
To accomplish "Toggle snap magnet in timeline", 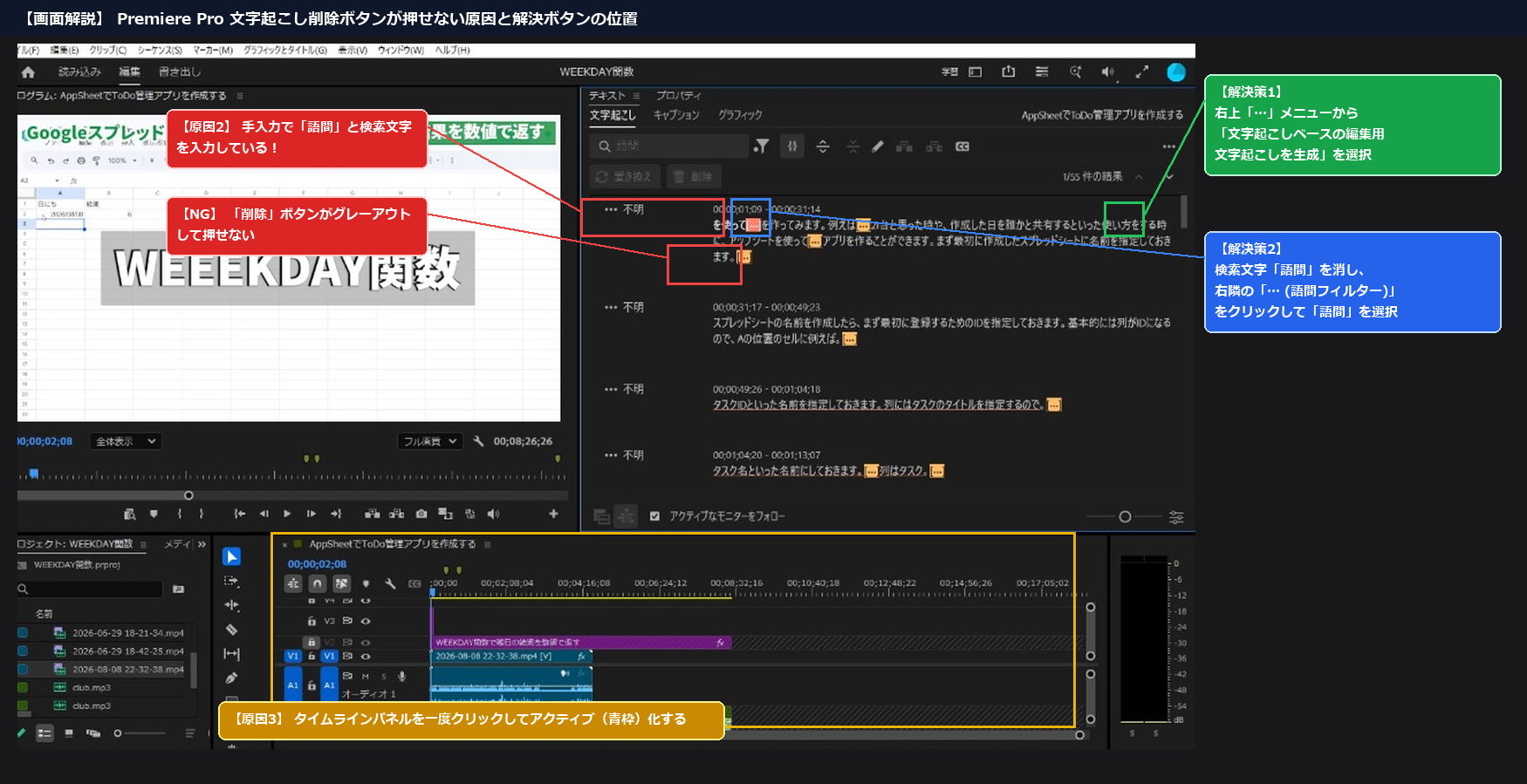I will (318, 583).
